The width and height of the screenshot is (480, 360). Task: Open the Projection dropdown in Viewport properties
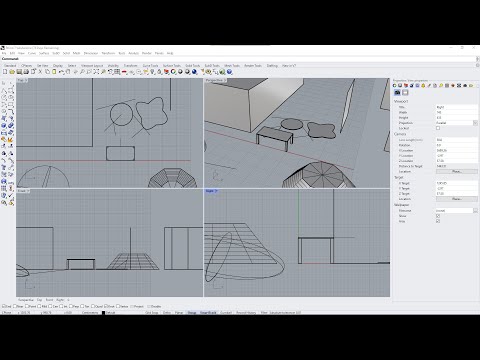tap(475, 123)
